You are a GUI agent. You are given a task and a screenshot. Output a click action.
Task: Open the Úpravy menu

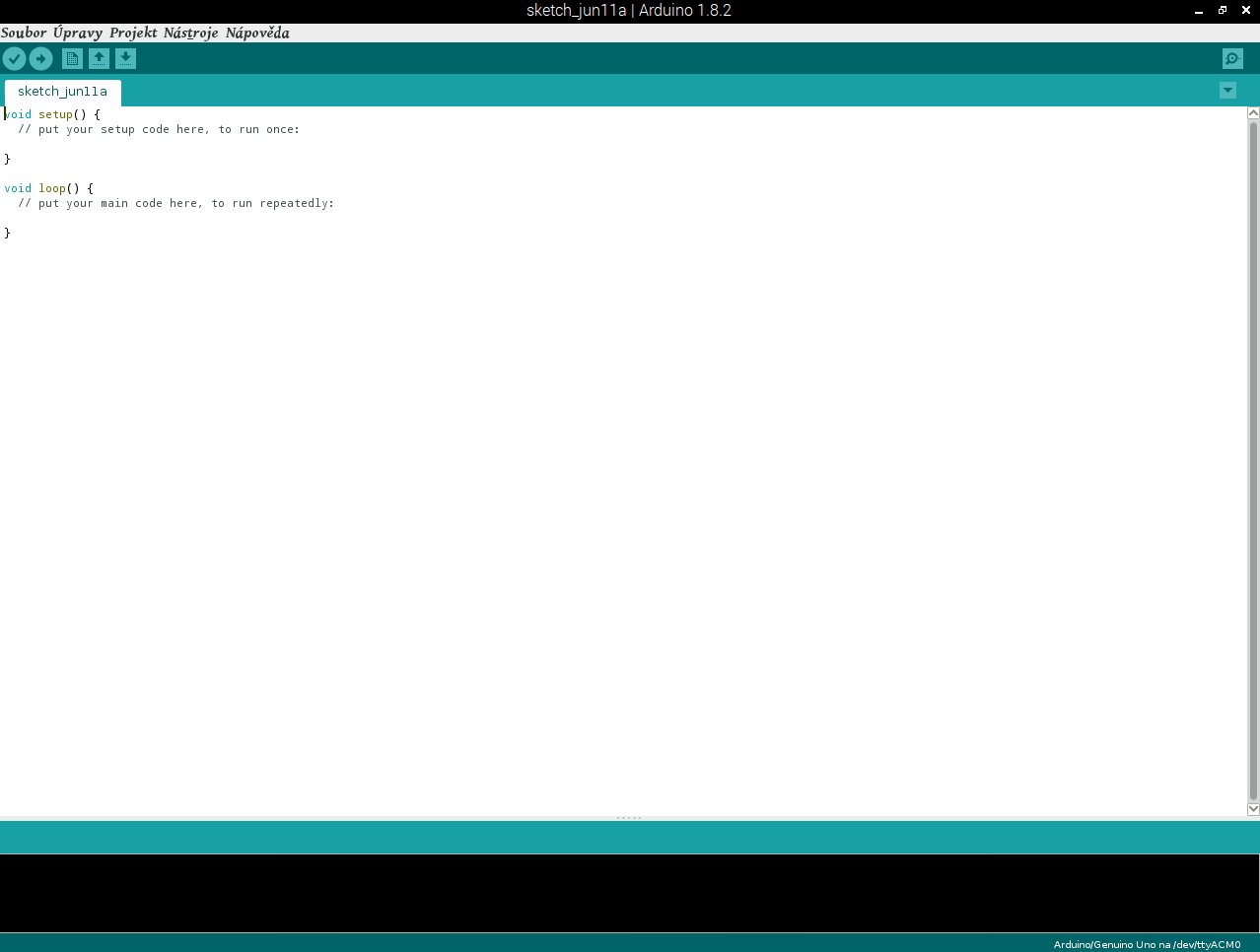tap(78, 33)
